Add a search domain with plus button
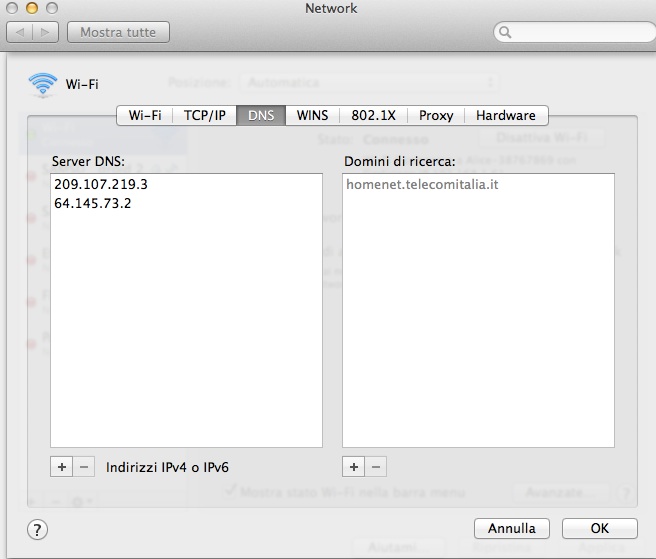 (353, 467)
